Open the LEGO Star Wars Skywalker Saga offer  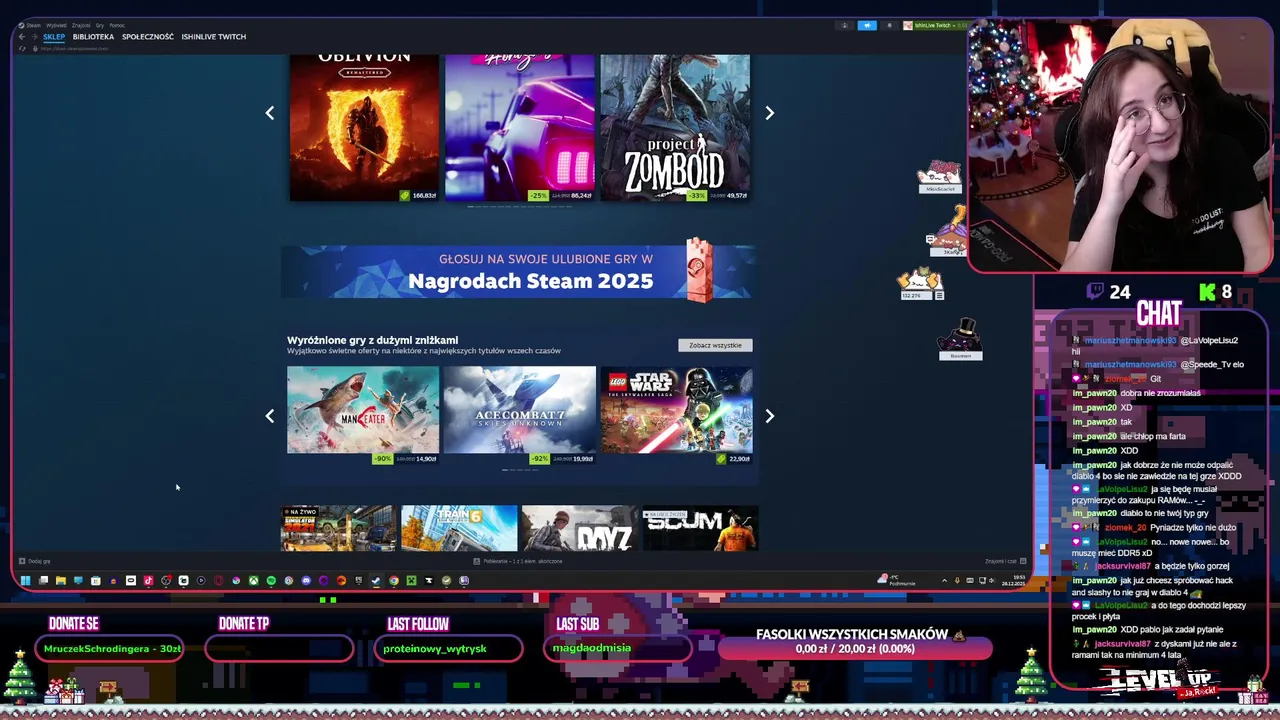click(676, 415)
